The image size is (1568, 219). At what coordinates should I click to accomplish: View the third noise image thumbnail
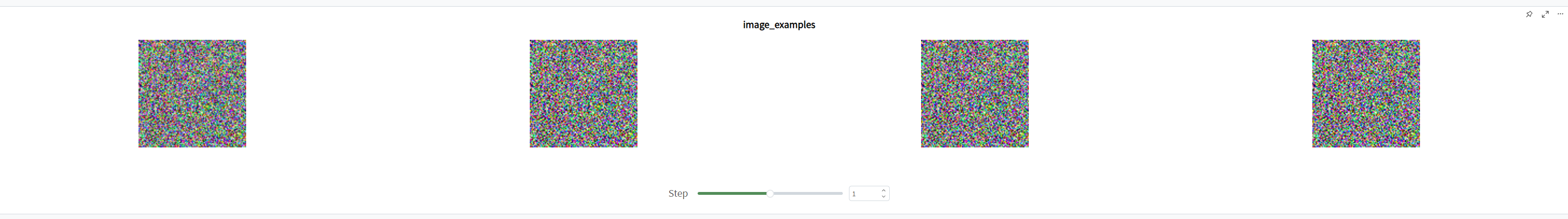(975, 94)
